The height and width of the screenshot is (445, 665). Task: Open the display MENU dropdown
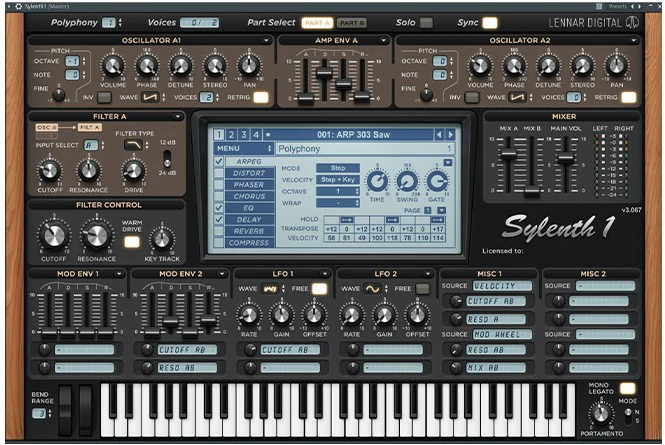coord(244,148)
